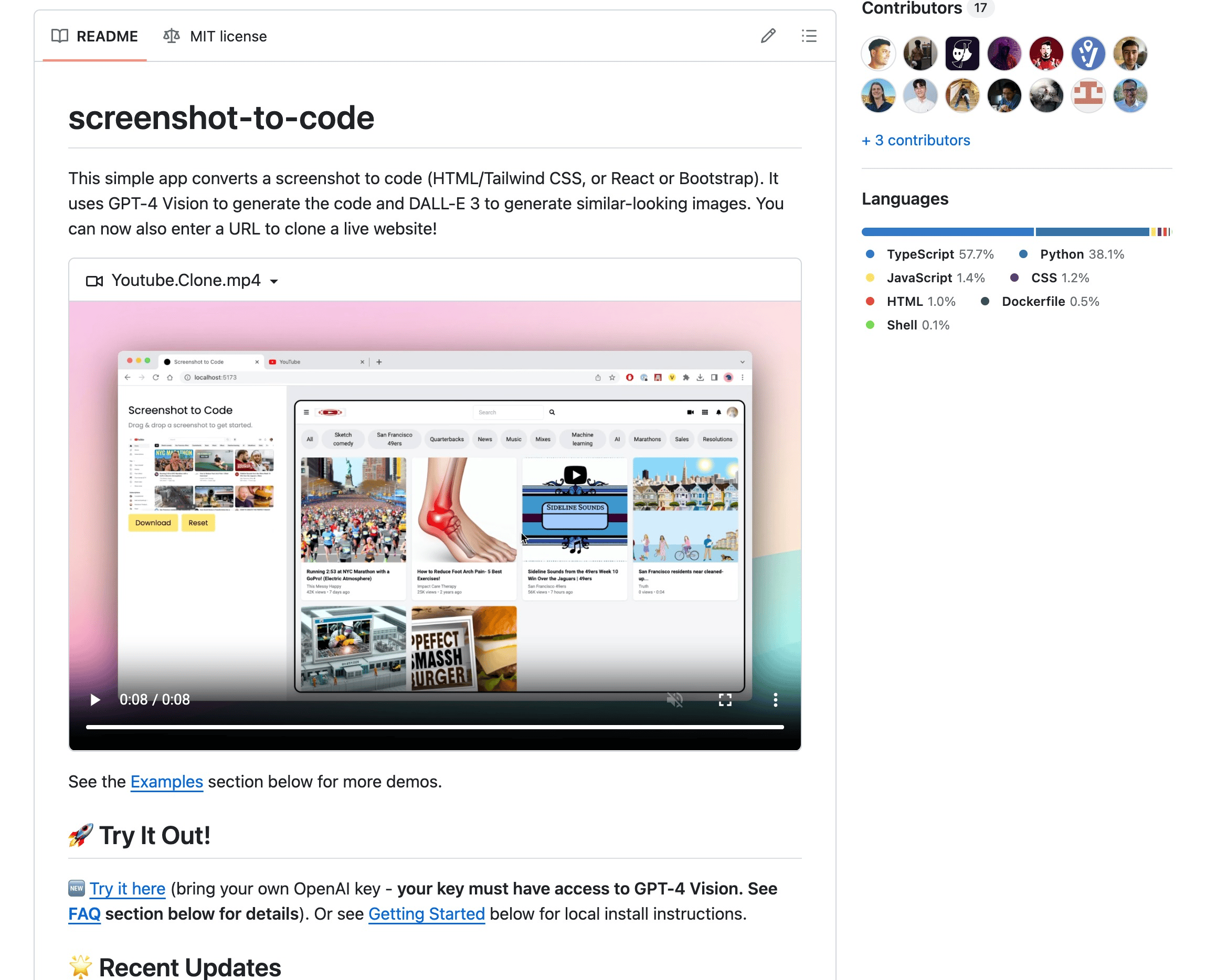Unmute the video using the speaker icon

coord(675,700)
